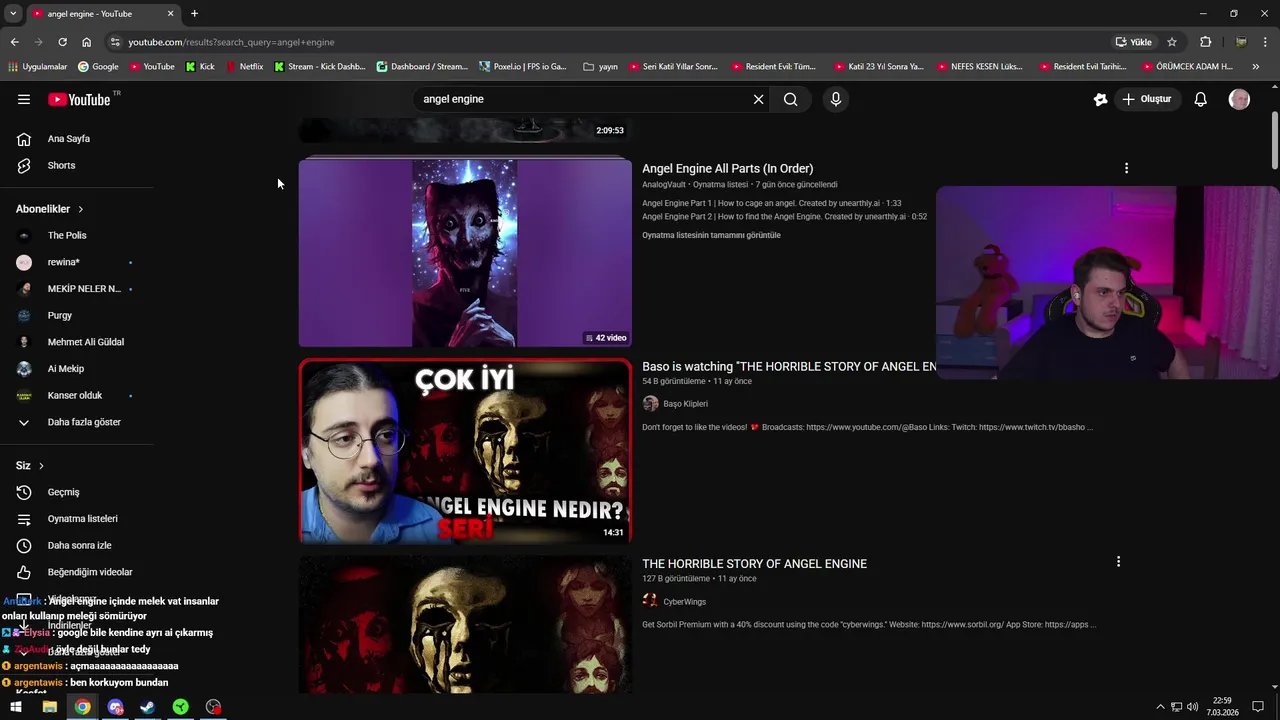The height and width of the screenshot is (720, 1280).
Task: Open the Siz section arrow
Action: pyautogui.click(x=41, y=466)
